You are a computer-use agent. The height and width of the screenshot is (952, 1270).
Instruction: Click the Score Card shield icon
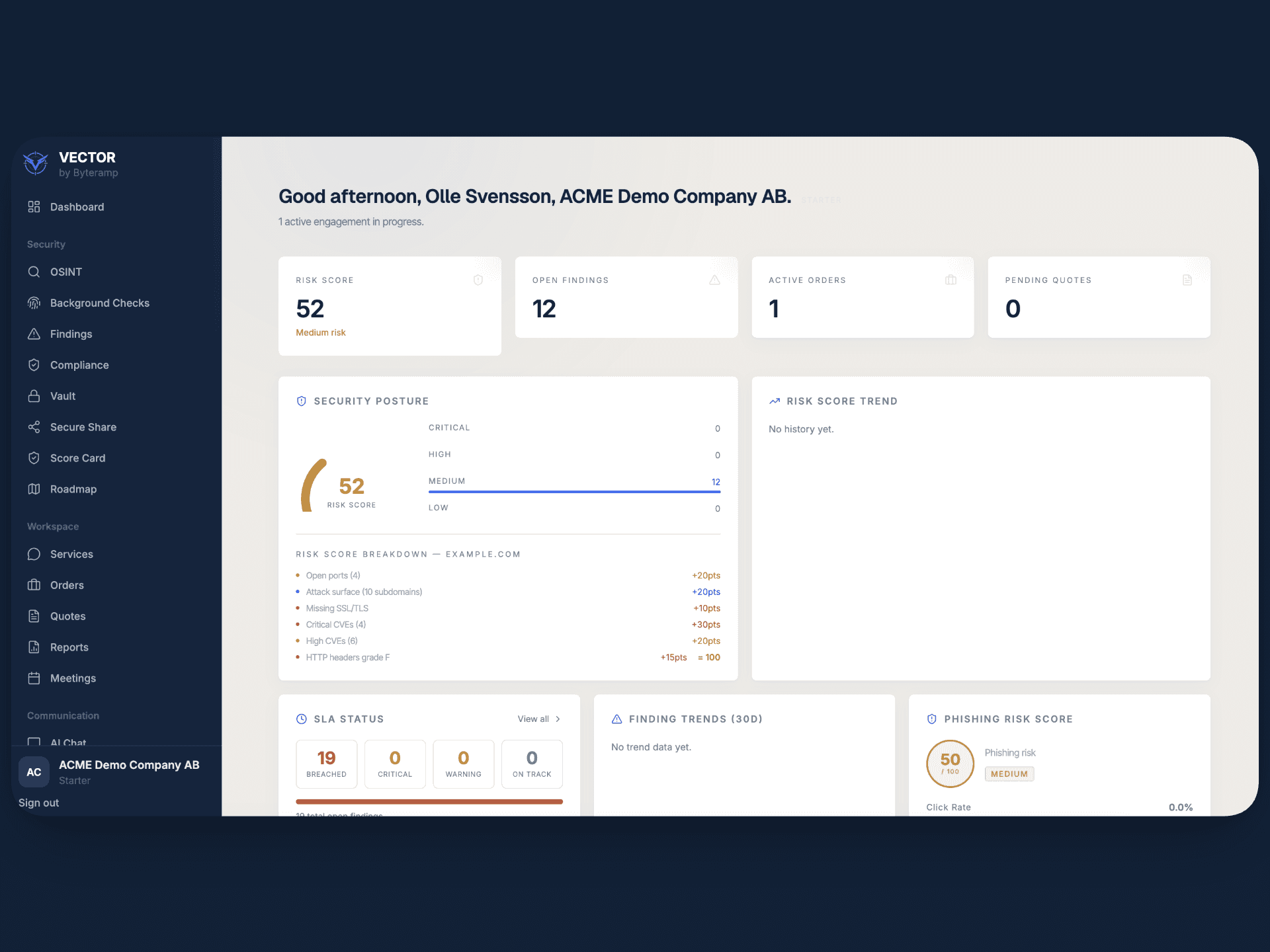[x=34, y=458]
